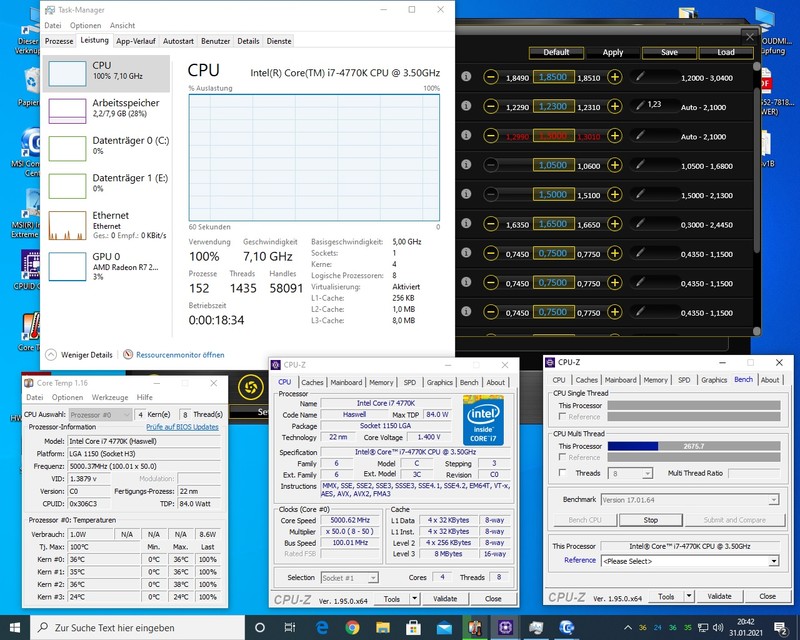Viewport: 800px width, 640px height.
Task: Click the Validate button in the CPU-Z CPU window
Action: pyautogui.click(x=445, y=599)
